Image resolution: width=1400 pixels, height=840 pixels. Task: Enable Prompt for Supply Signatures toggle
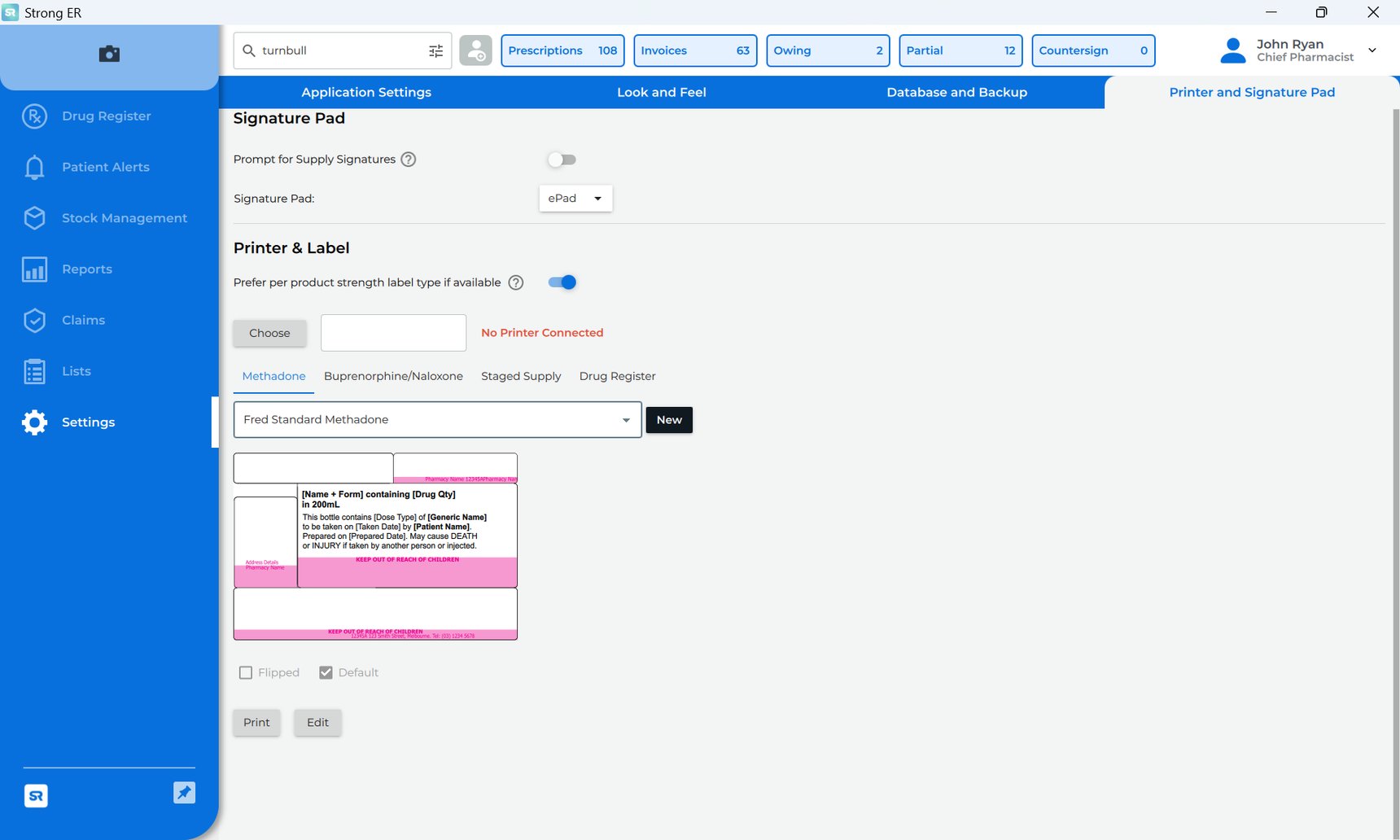pyautogui.click(x=562, y=160)
